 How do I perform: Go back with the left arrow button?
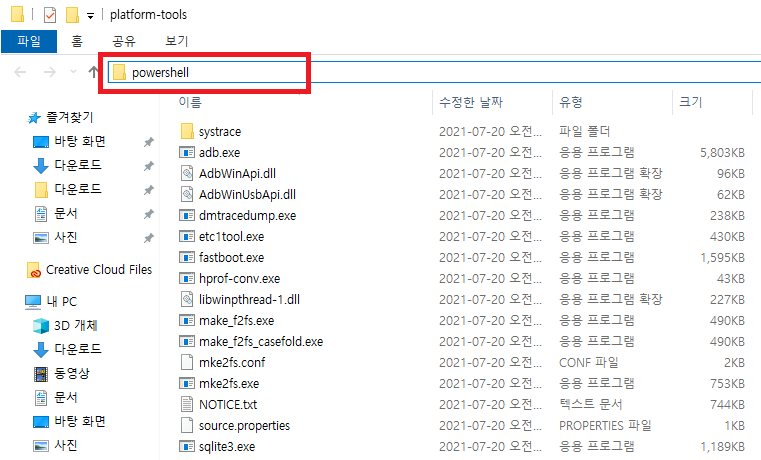click(x=20, y=72)
